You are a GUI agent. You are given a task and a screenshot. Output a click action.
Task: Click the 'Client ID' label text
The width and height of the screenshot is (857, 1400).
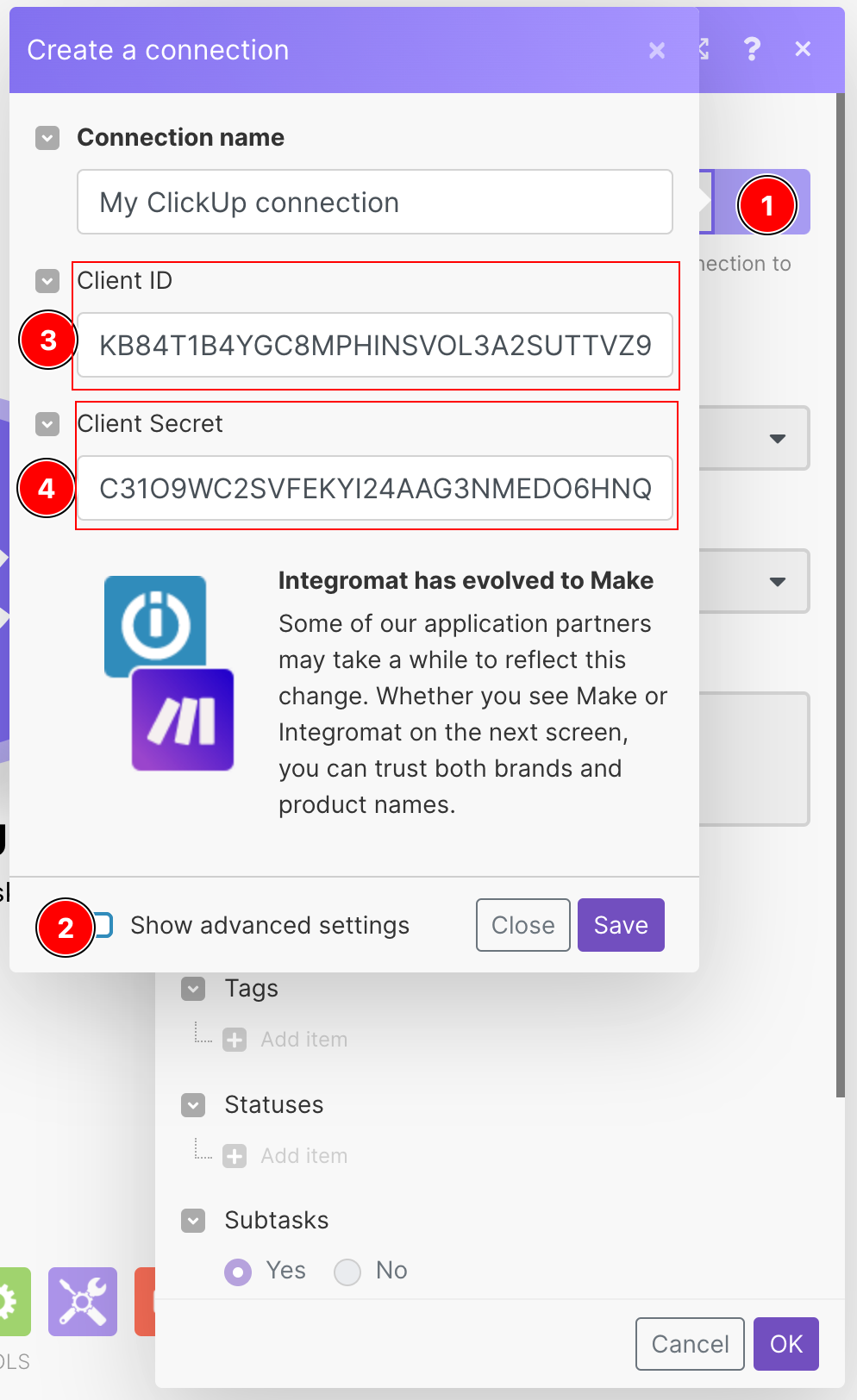click(125, 281)
